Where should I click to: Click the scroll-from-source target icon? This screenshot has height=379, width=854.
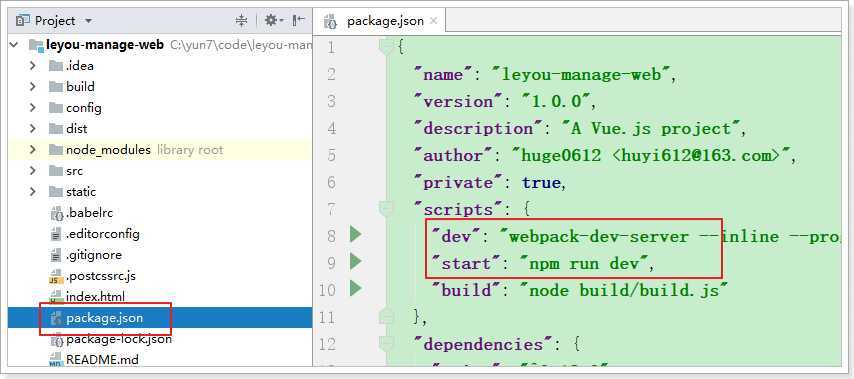(x=241, y=21)
